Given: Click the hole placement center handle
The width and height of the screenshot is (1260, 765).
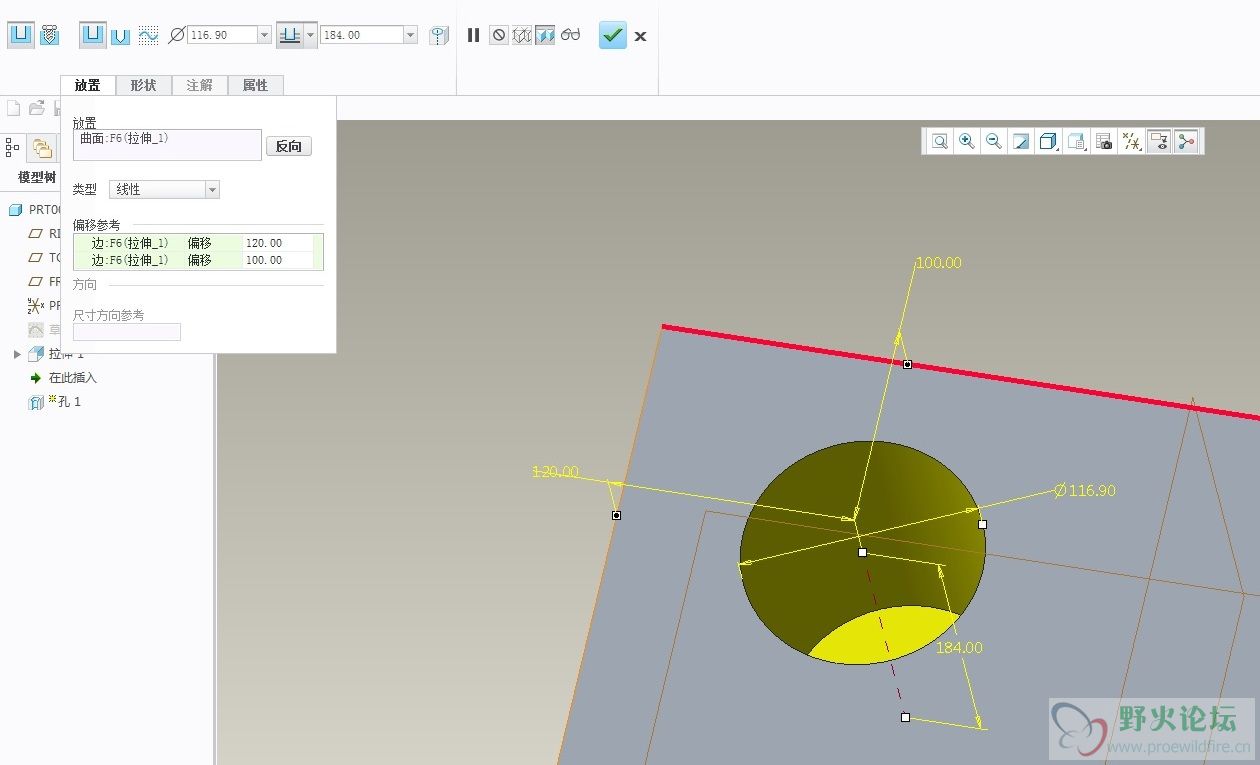Looking at the screenshot, I should pyautogui.click(x=862, y=552).
